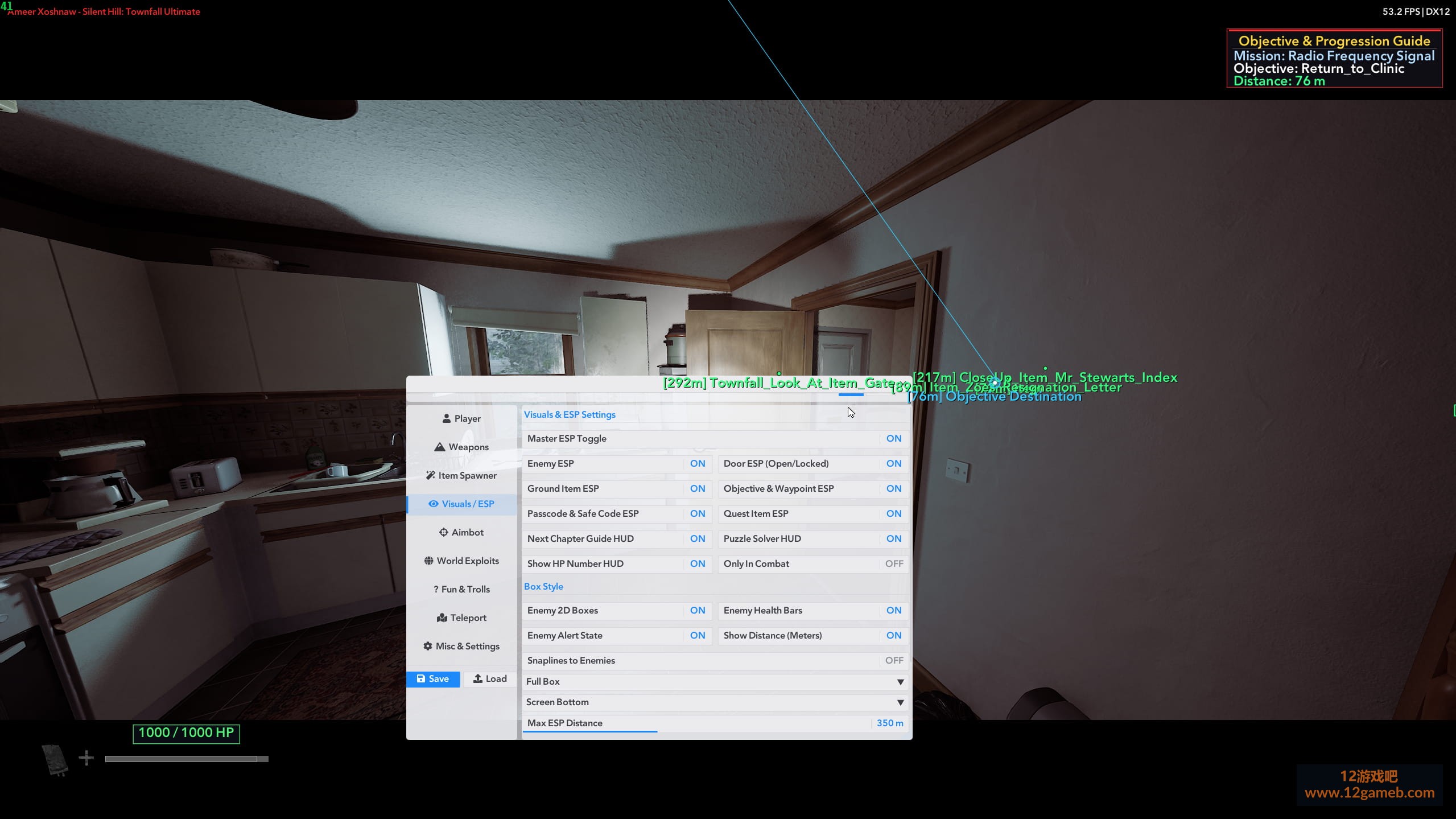
Task: Toggle Passcode & Safe Code ESP
Action: tap(617, 514)
